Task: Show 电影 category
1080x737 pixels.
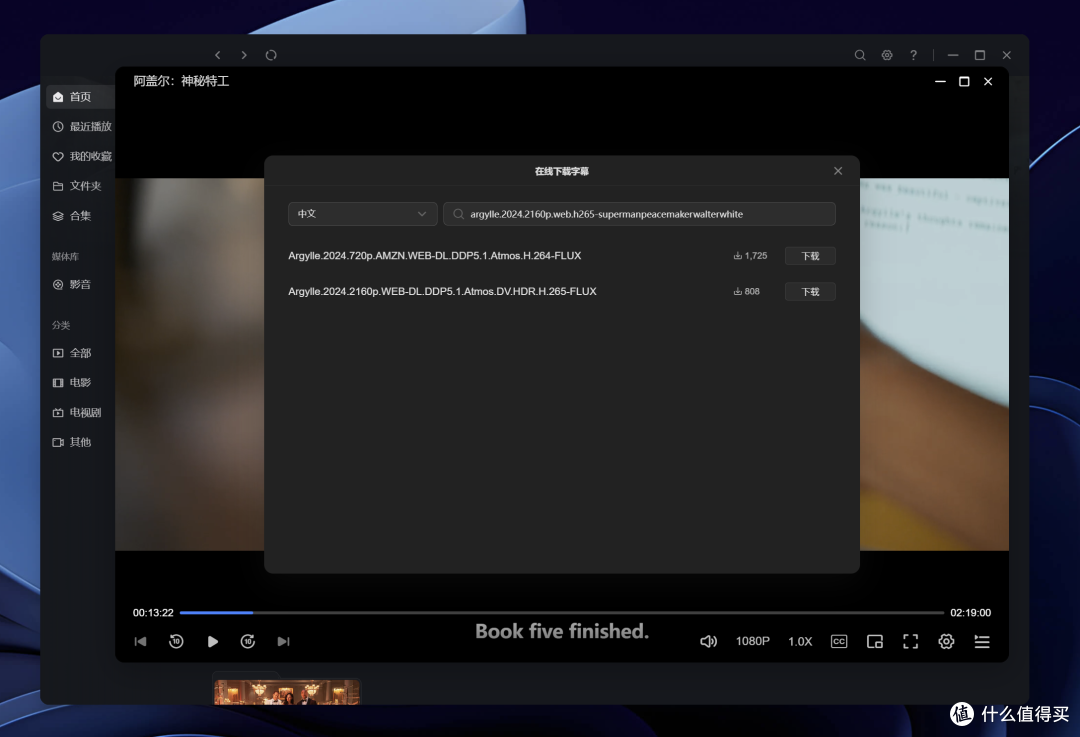Action: coord(72,382)
